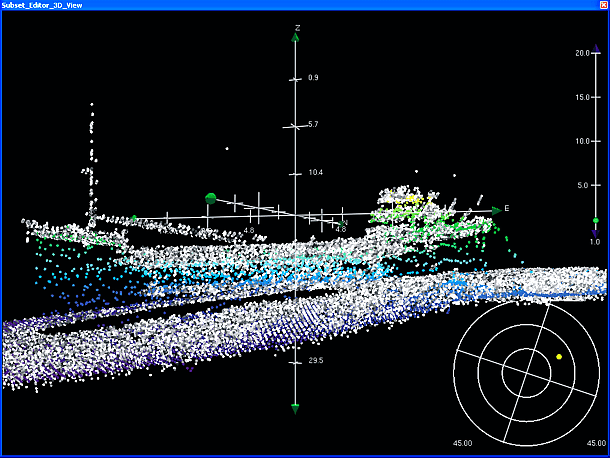Click the down arrow below the exaggeration scale

596,233
